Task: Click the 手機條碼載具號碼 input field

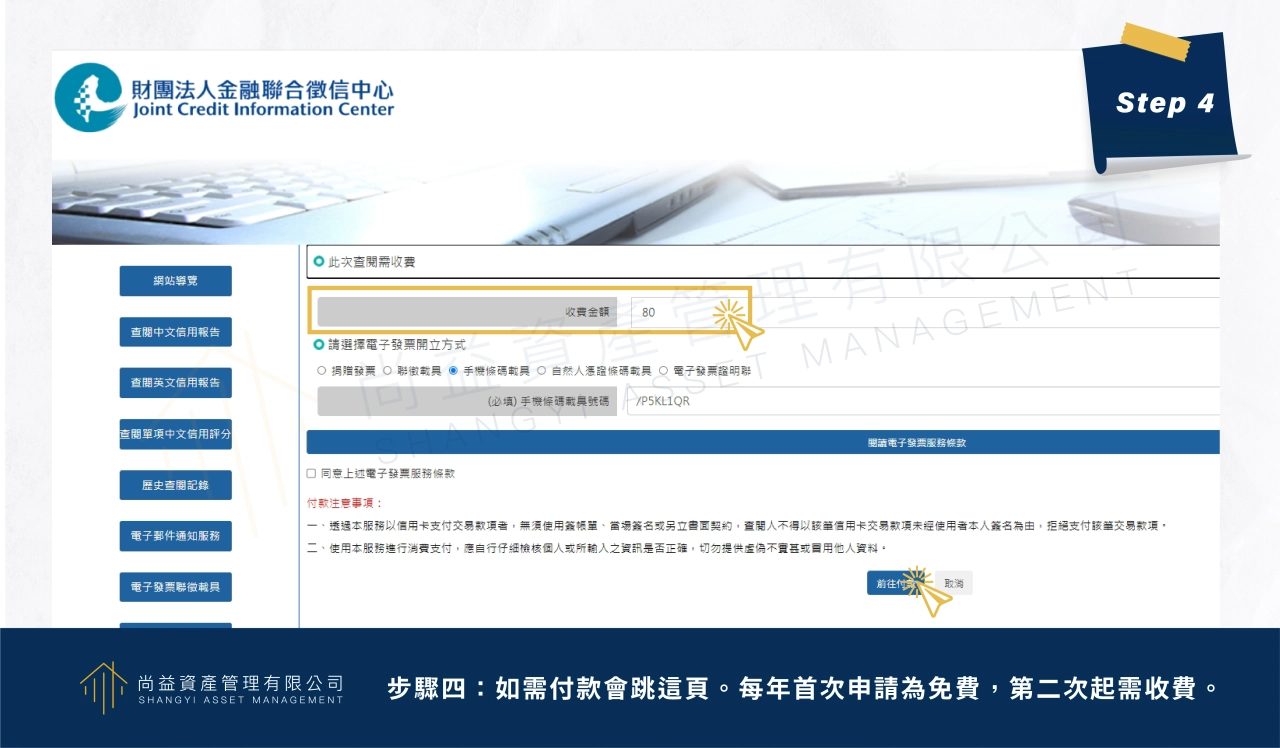Action: [923, 401]
